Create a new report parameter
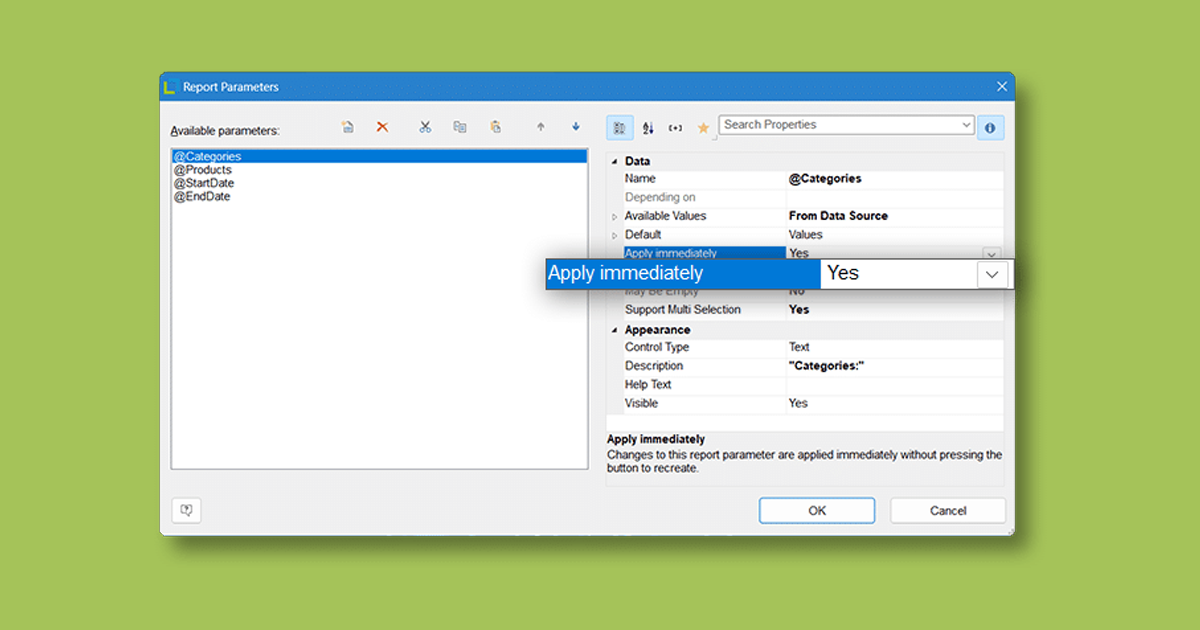1200x630 pixels. point(347,127)
